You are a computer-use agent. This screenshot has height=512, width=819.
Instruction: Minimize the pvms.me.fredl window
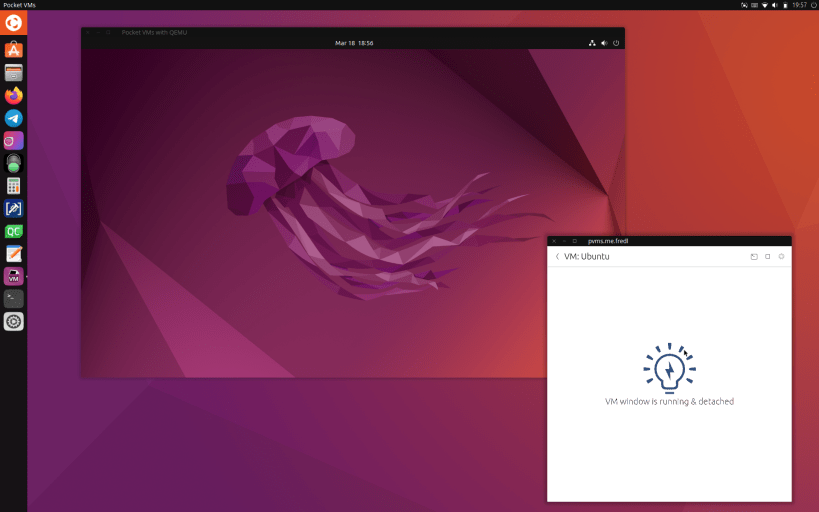tap(564, 241)
